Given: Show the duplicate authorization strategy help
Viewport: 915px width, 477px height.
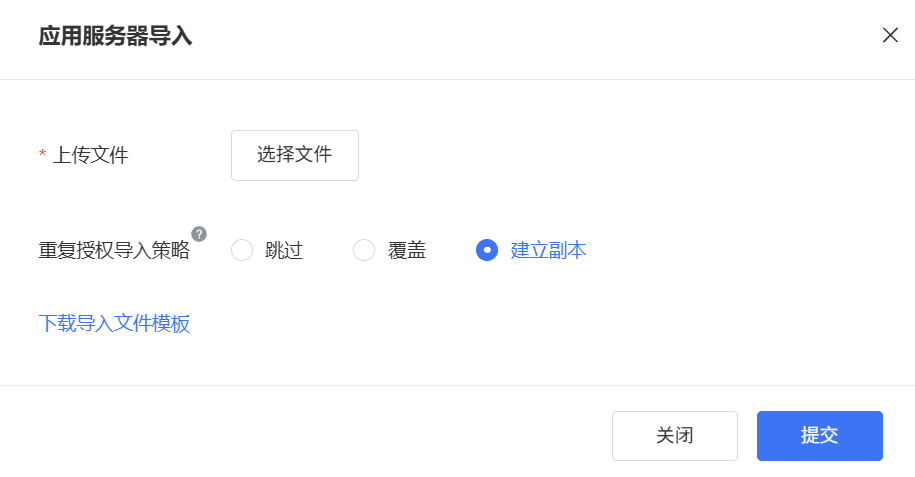Looking at the screenshot, I should [x=199, y=234].
